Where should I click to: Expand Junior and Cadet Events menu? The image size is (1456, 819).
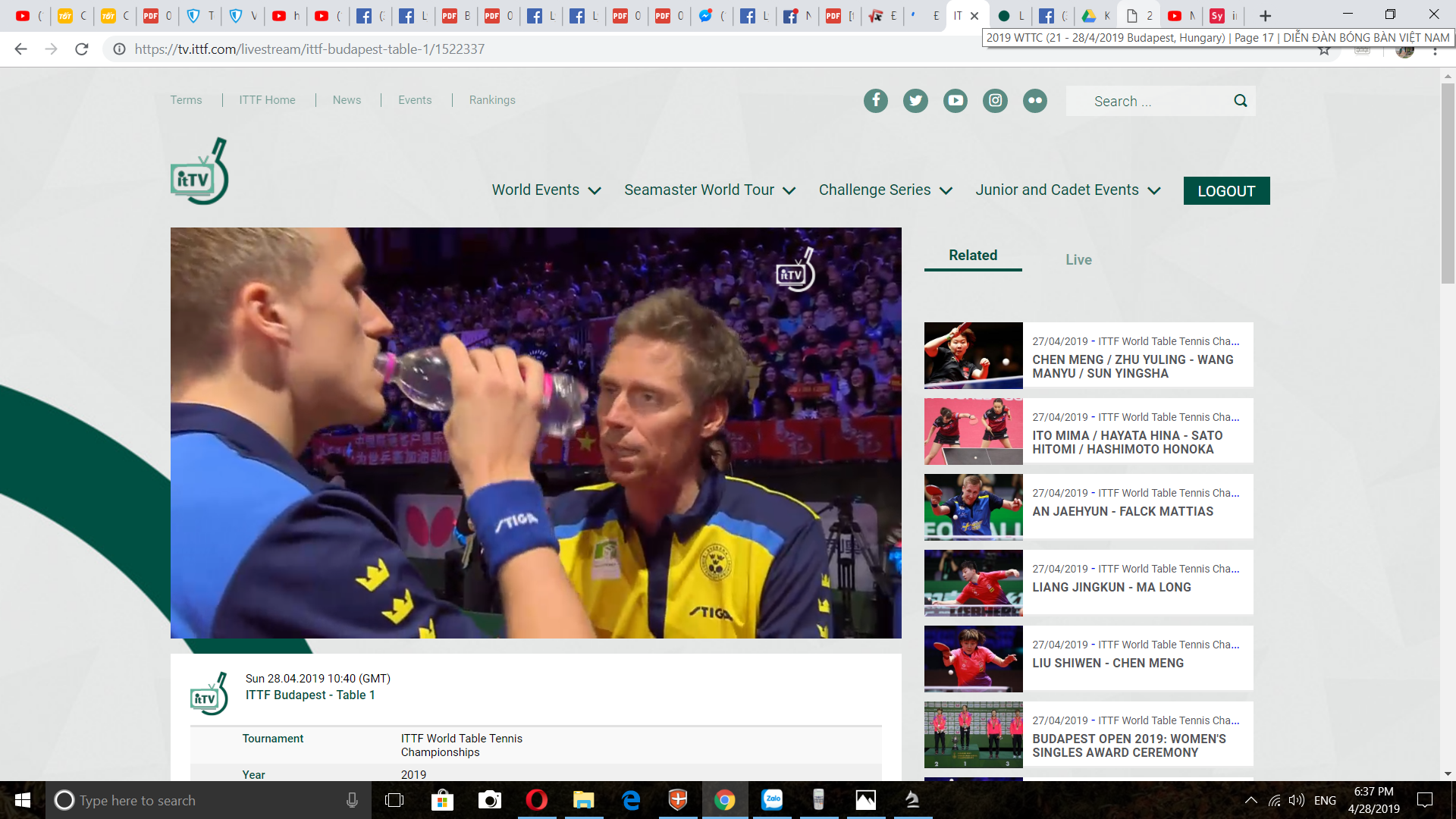coord(1068,190)
